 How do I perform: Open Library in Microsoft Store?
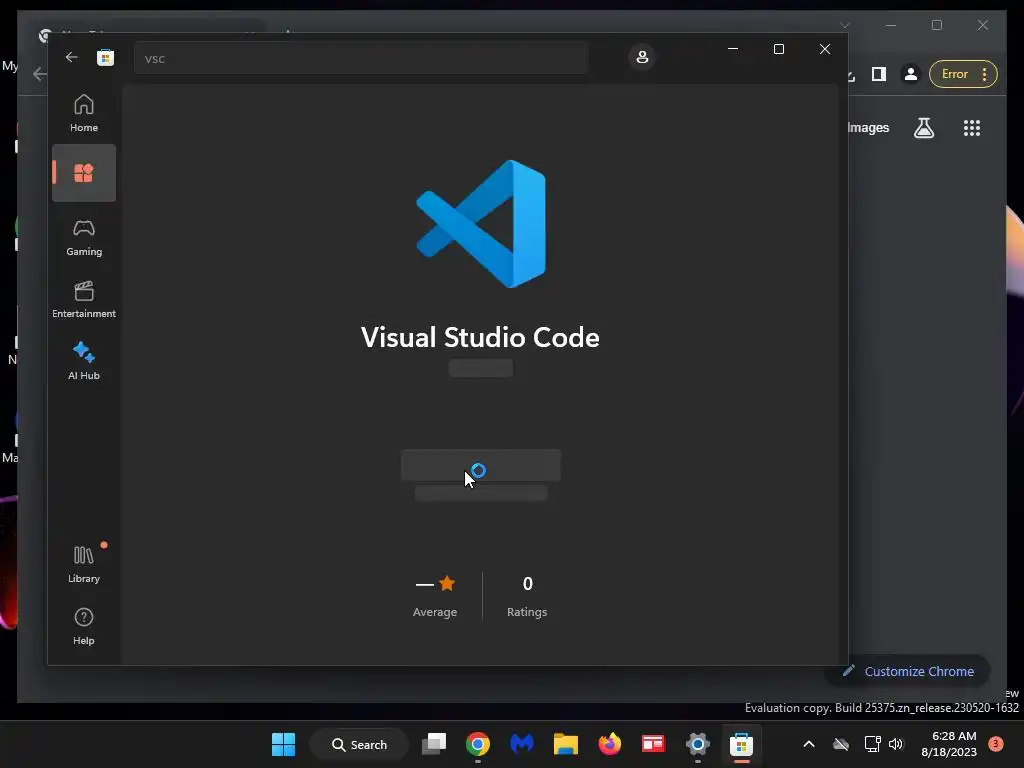click(84, 564)
